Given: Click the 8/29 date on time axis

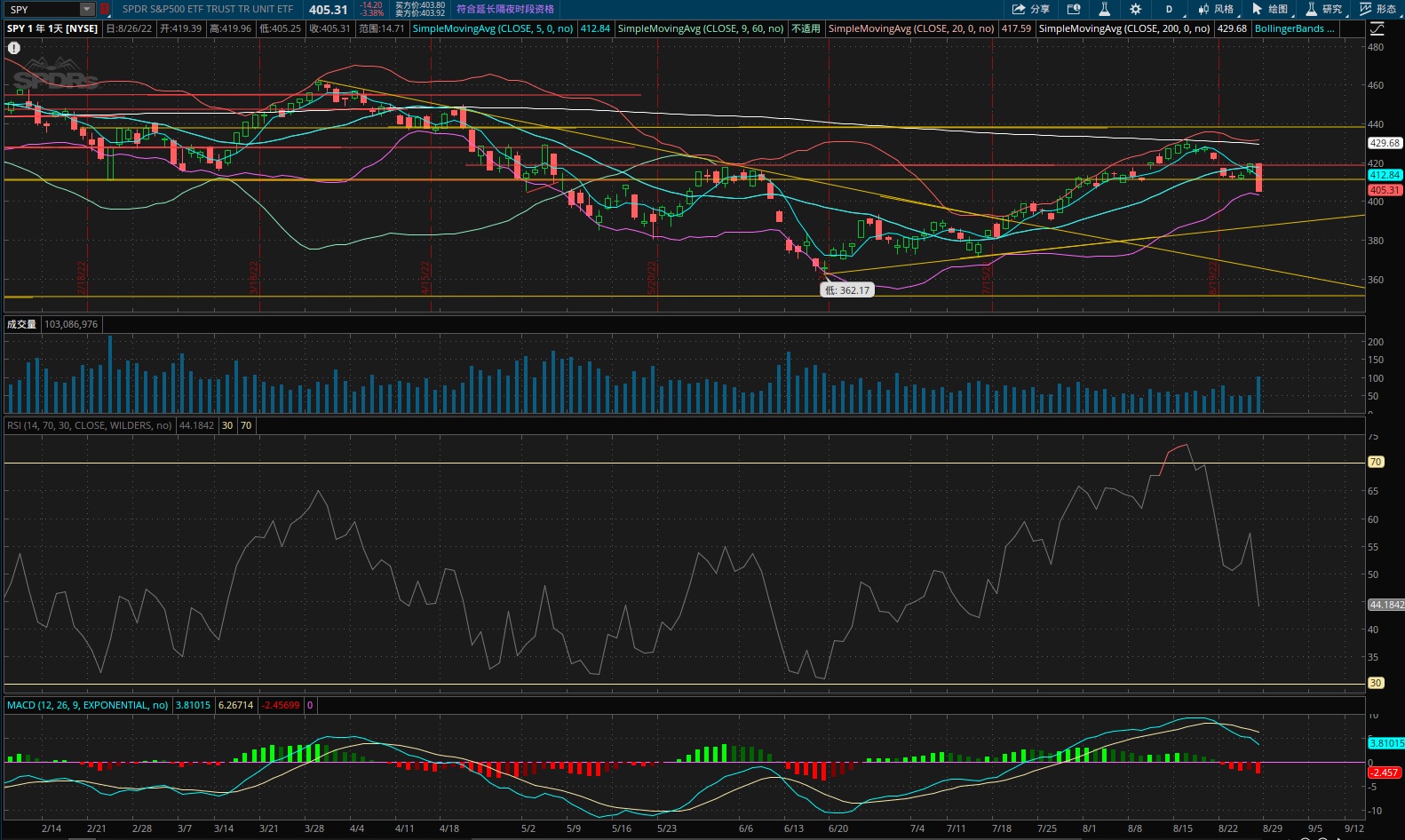Looking at the screenshot, I should click(1273, 828).
